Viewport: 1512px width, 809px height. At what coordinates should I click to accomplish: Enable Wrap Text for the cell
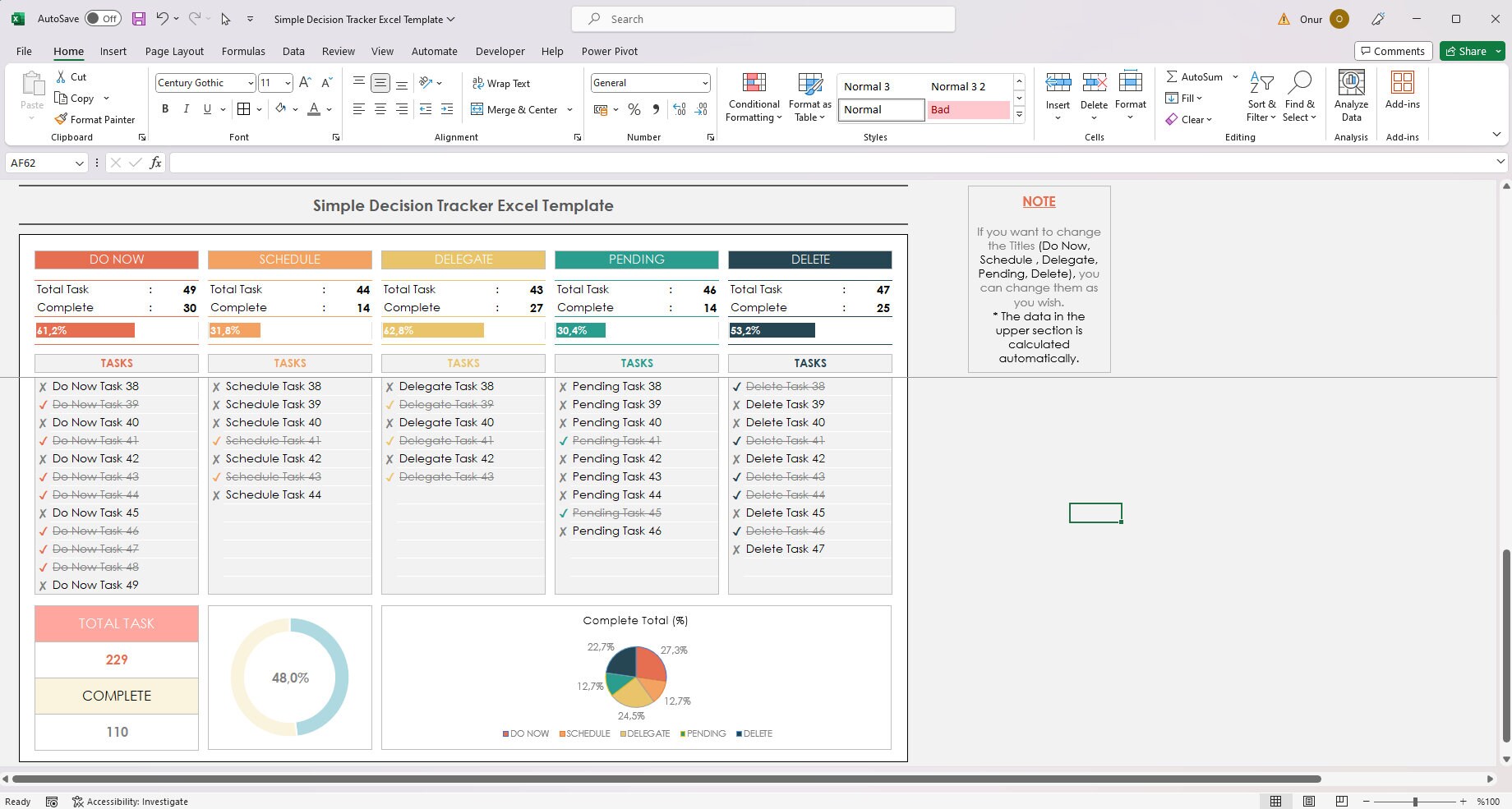[502, 83]
